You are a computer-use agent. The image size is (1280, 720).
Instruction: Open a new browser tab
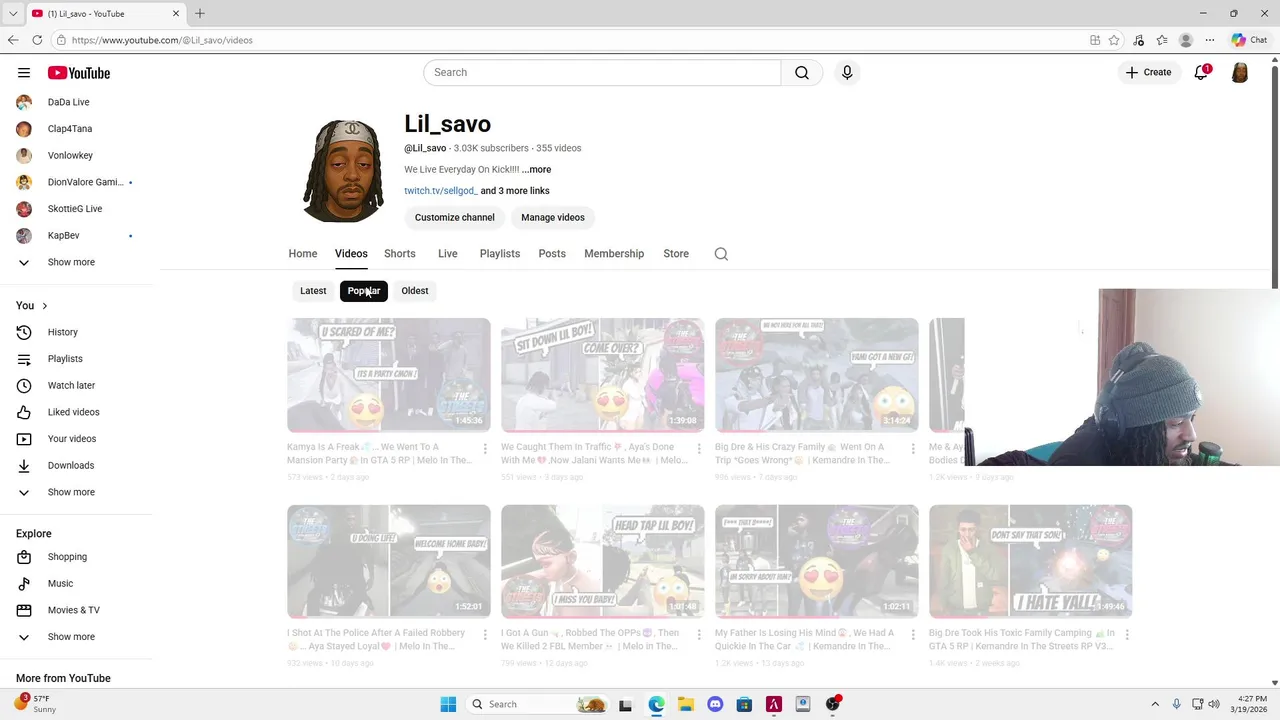click(x=200, y=14)
